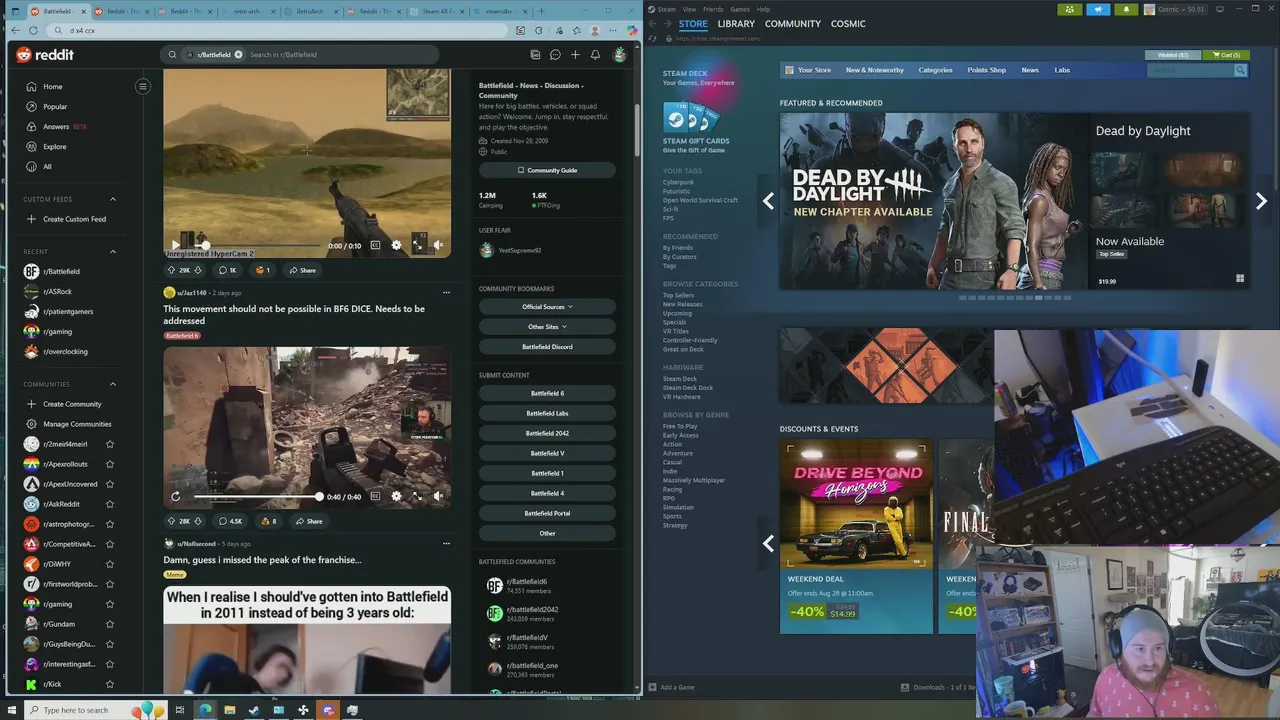Open File Explorer from taskbar
Screen dimensions: 1280x720
(229, 710)
